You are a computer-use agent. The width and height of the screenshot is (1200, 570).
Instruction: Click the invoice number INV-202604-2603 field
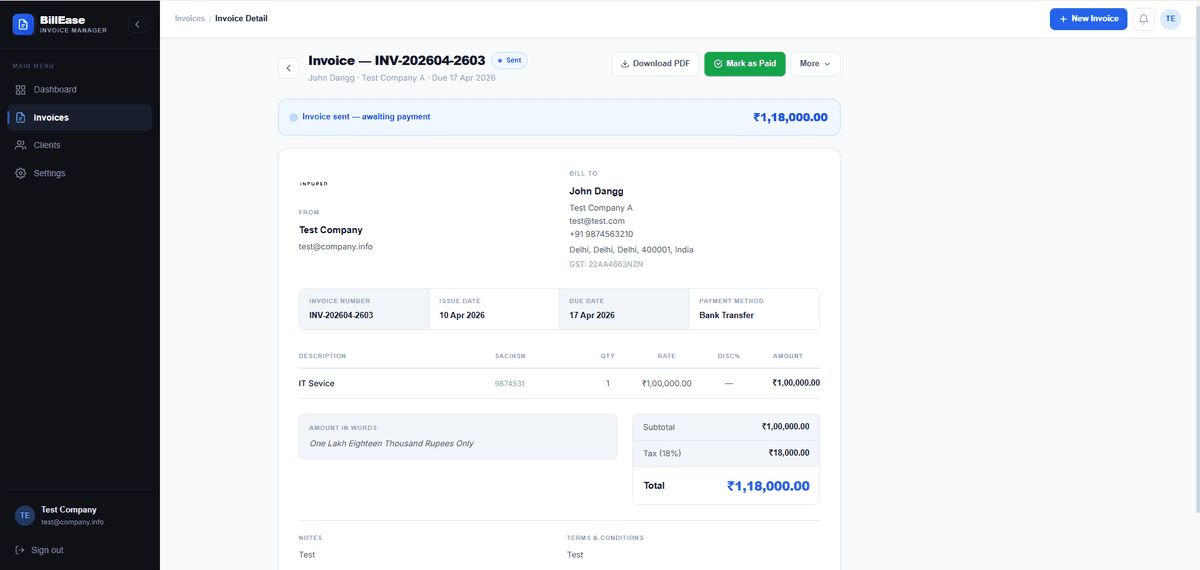364,309
